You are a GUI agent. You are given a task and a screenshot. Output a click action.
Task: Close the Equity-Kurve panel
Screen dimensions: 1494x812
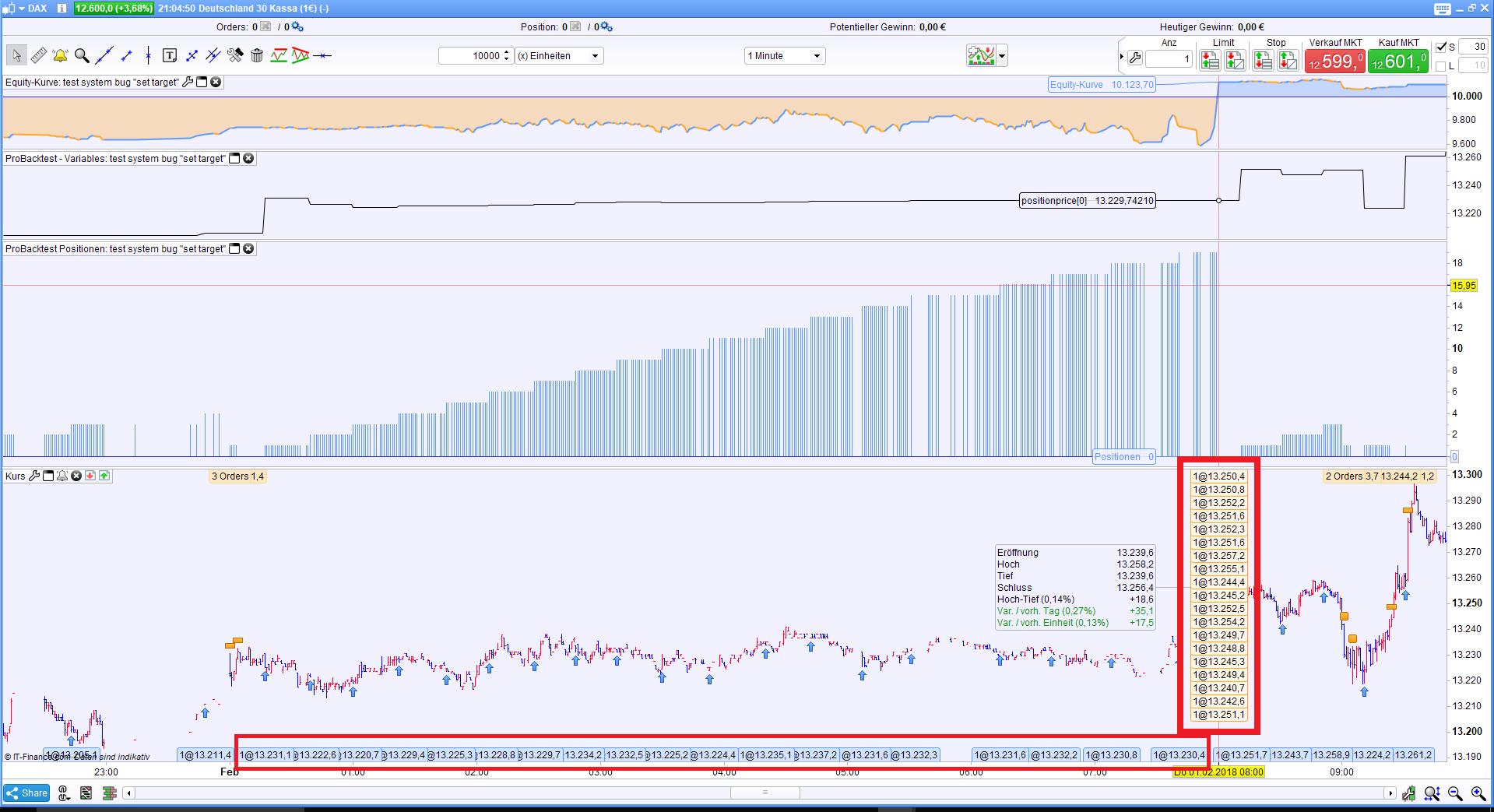(x=216, y=83)
